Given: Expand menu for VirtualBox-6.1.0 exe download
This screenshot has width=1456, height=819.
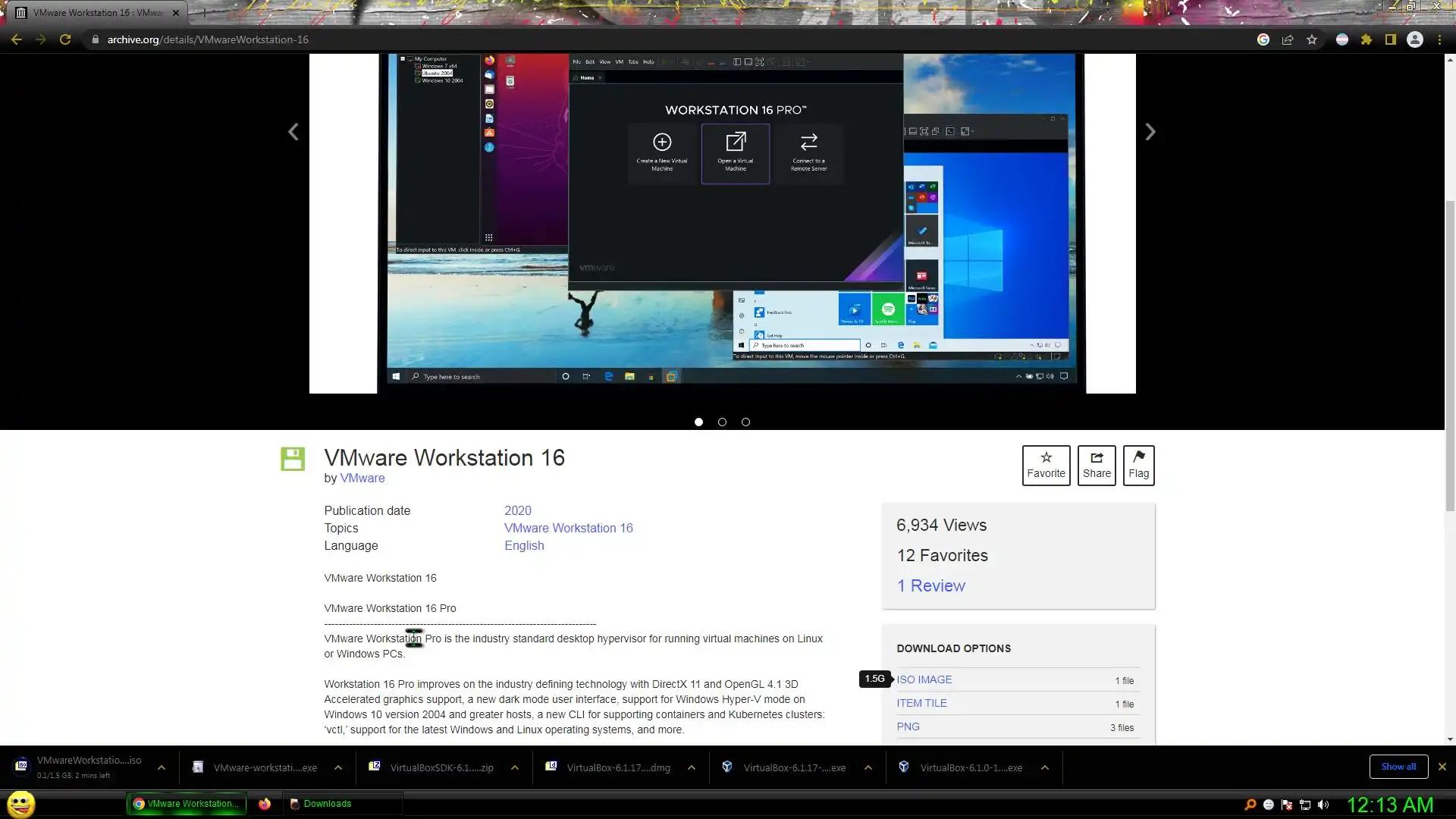Looking at the screenshot, I should (x=1045, y=767).
